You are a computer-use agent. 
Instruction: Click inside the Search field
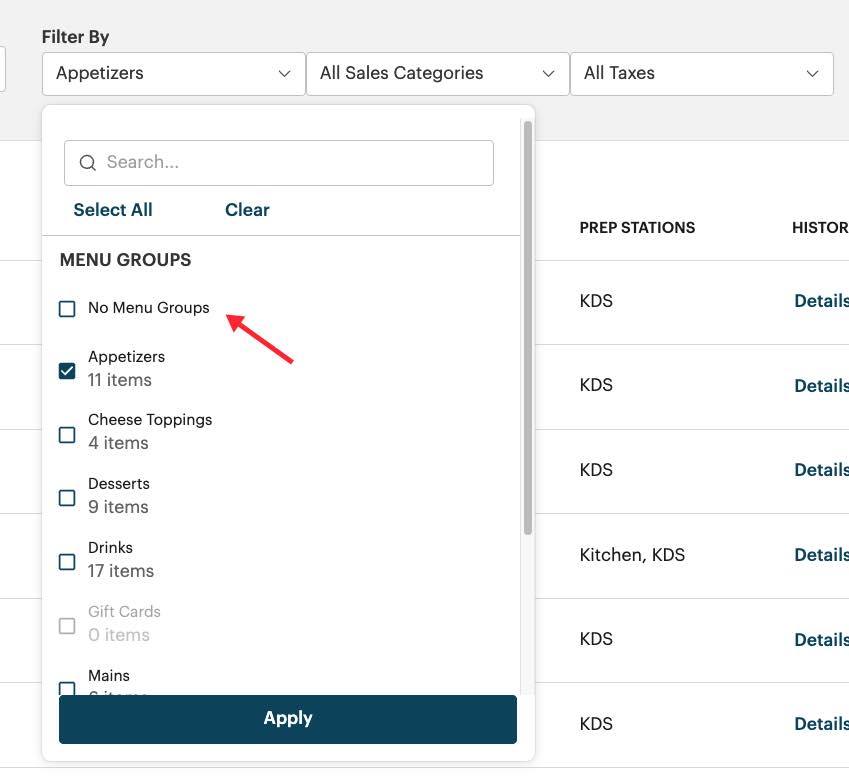click(278, 162)
